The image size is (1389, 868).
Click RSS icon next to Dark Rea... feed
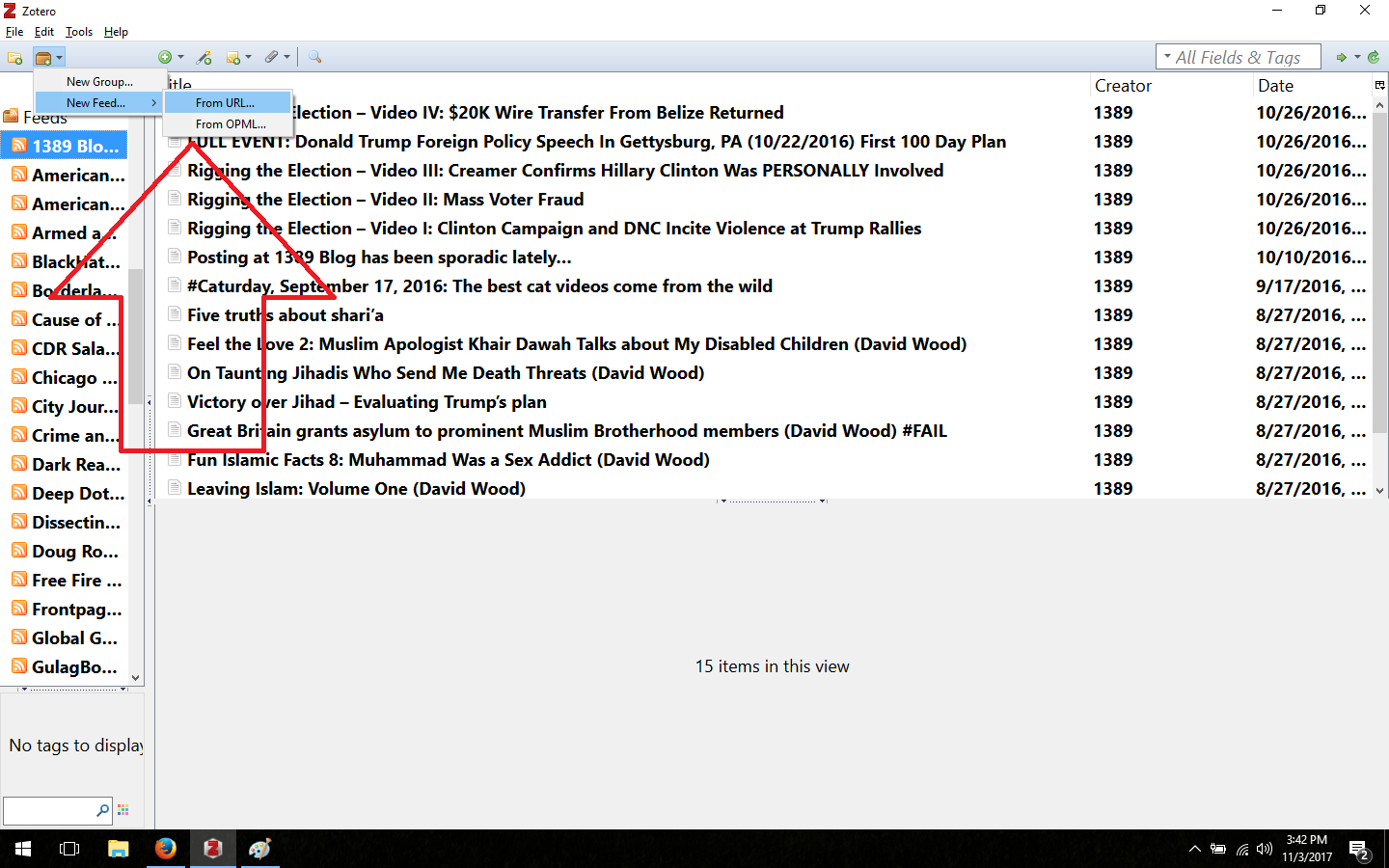pyautogui.click(x=19, y=464)
